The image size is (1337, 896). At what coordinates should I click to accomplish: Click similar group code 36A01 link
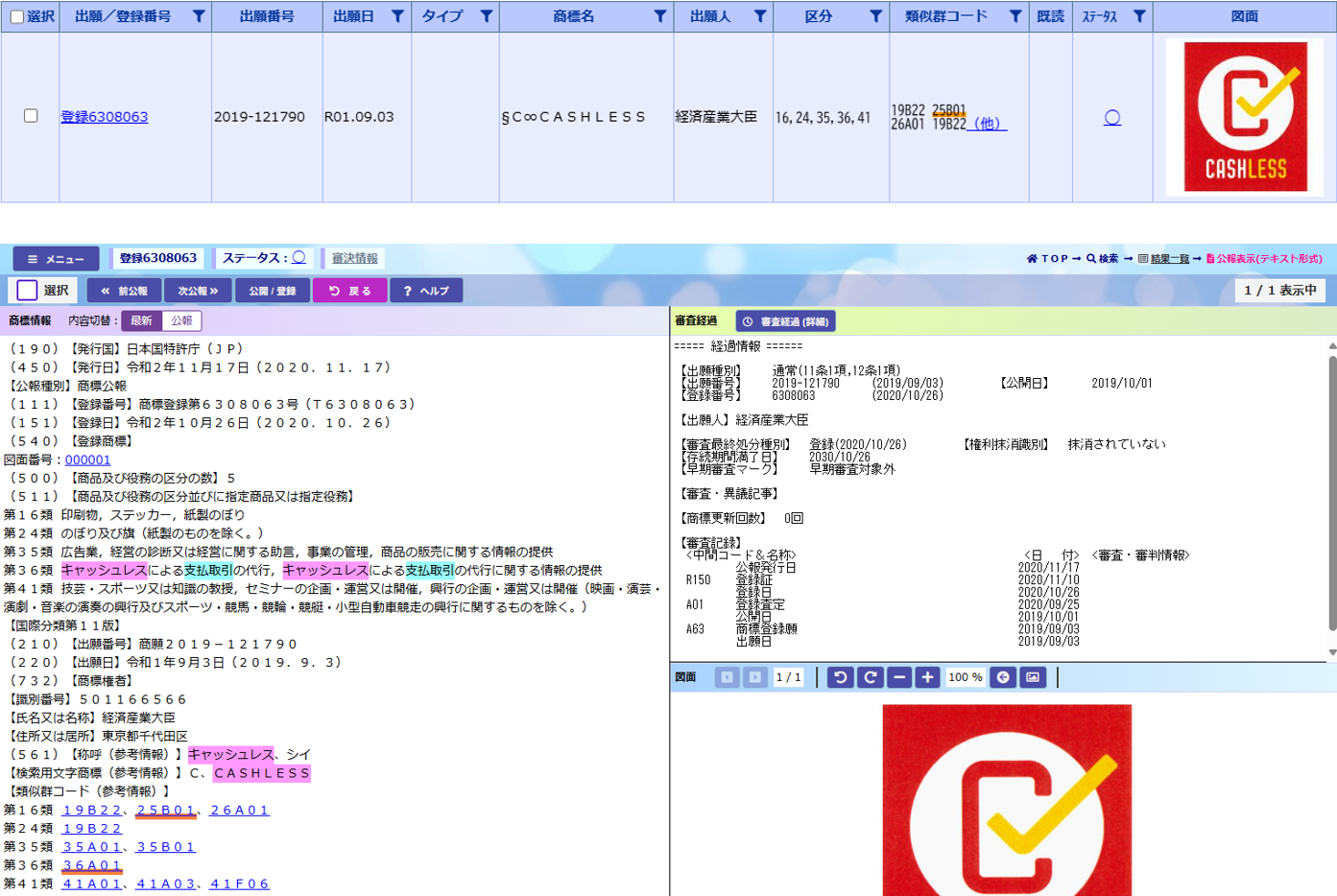(92, 865)
